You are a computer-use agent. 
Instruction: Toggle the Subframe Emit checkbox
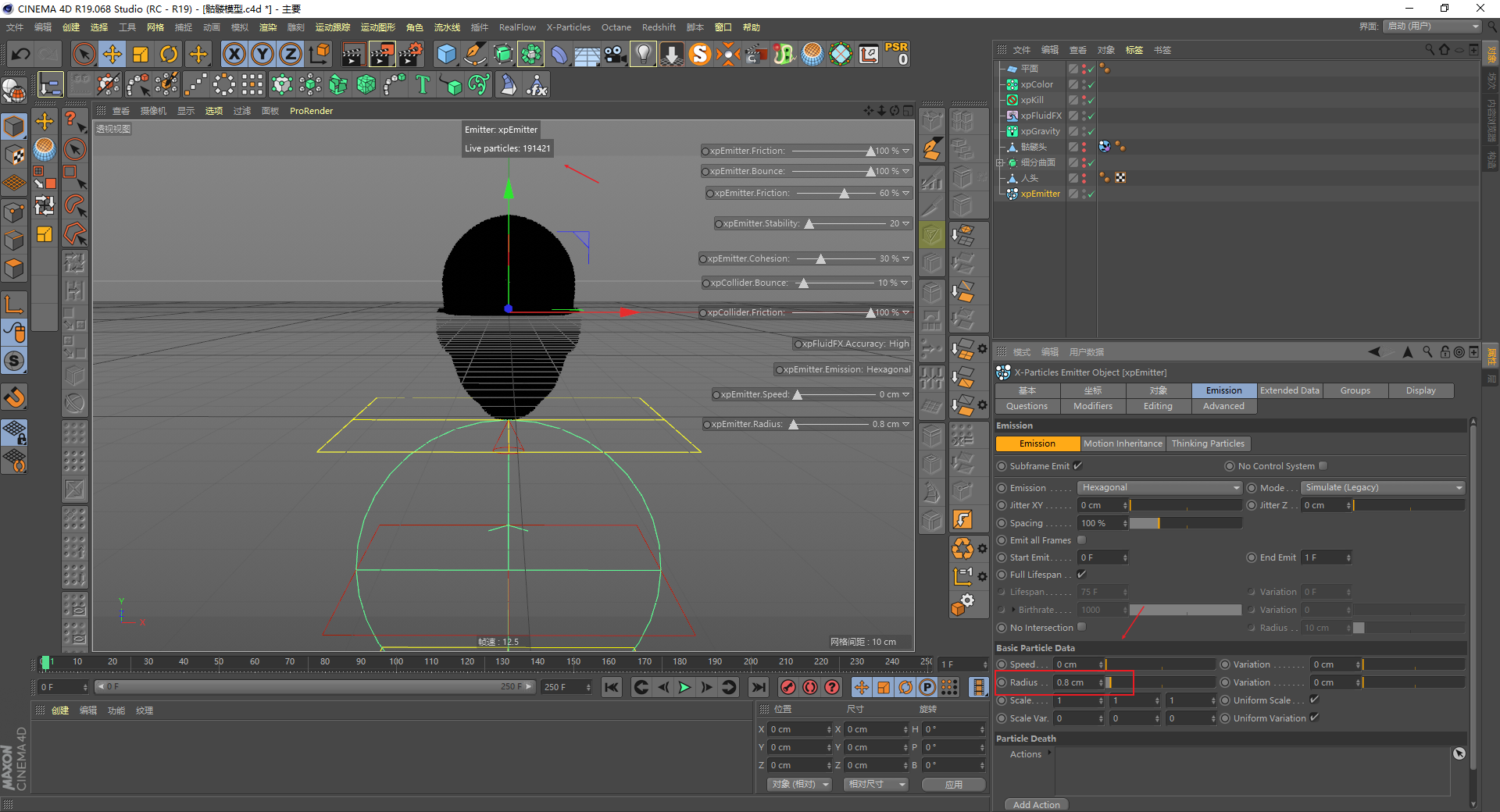coord(1077,466)
